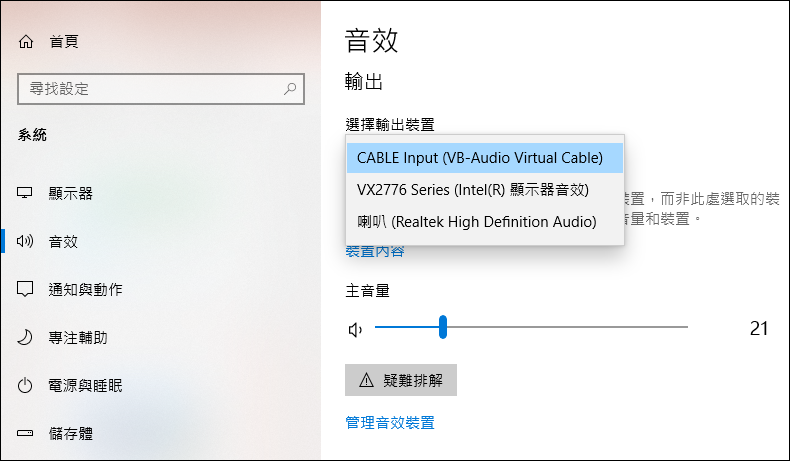The height and width of the screenshot is (461, 790).
Task: Open the 管理音效裝置 link
Action: pos(390,422)
